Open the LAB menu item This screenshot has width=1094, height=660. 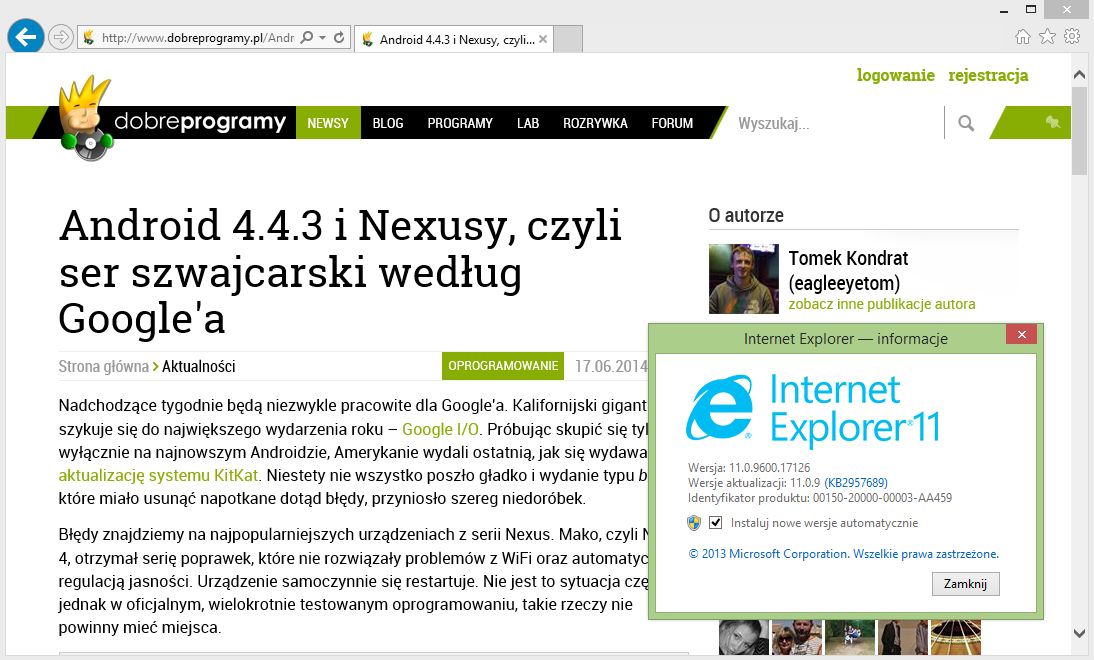pyautogui.click(x=528, y=123)
